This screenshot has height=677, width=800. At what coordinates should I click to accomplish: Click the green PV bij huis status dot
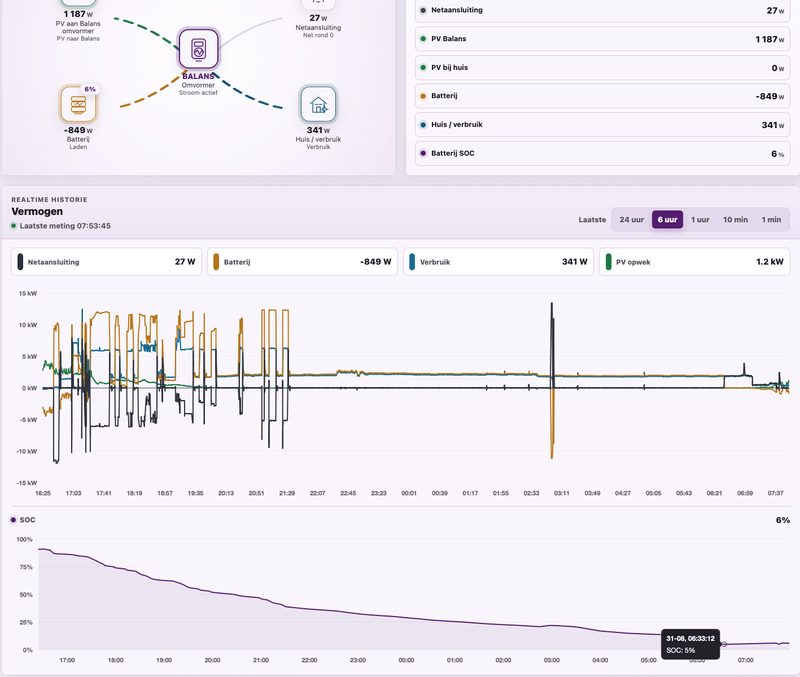pyautogui.click(x=423, y=67)
